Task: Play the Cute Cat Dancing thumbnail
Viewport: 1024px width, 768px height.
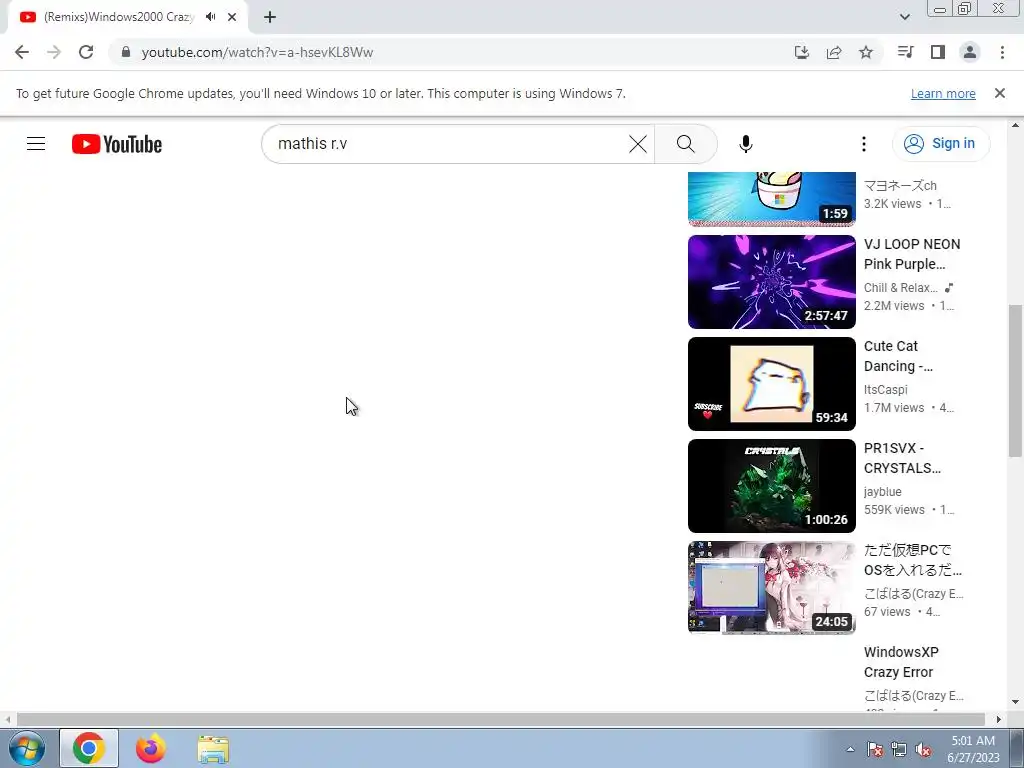Action: [x=771, y=384]
